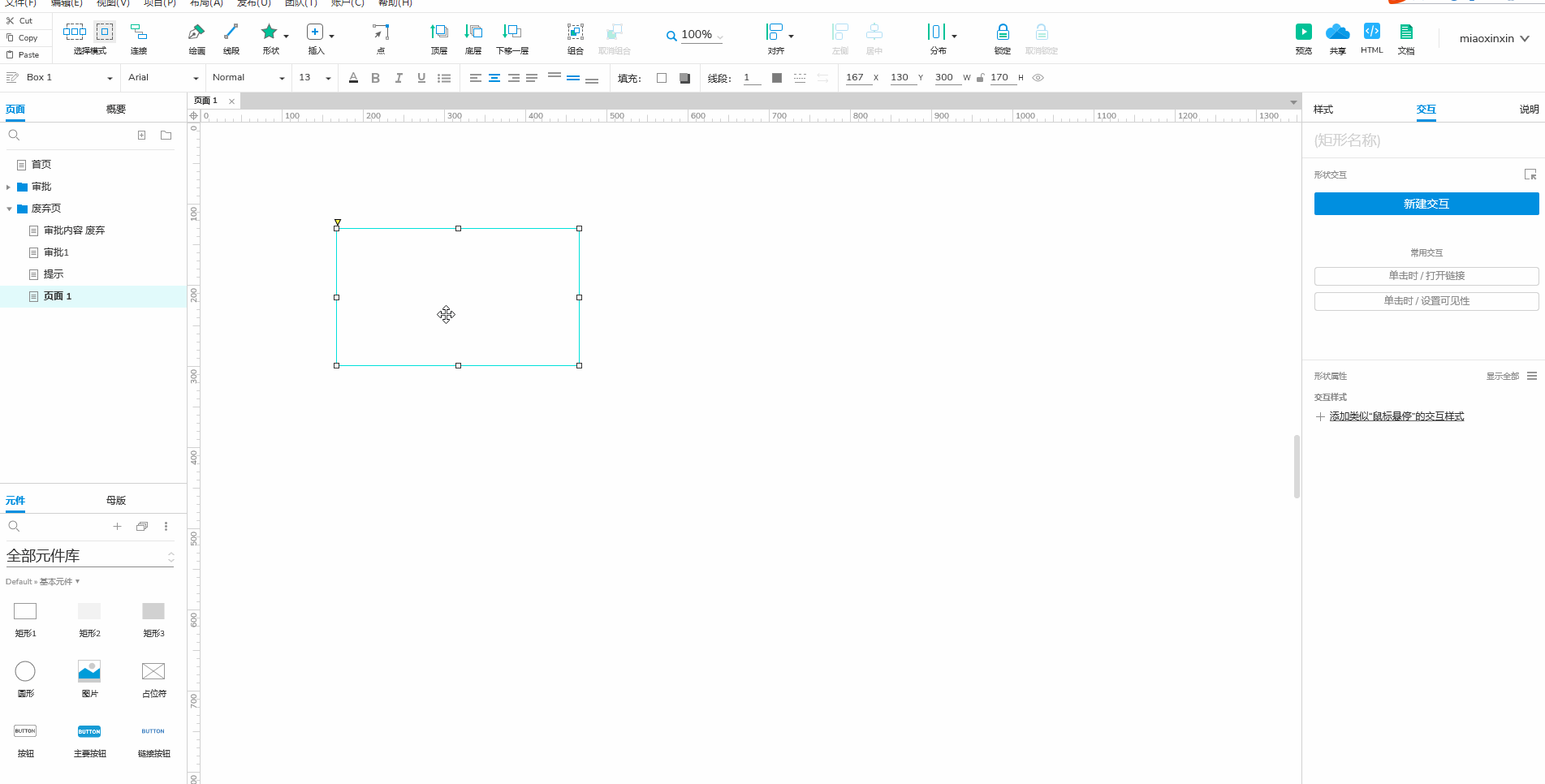Set text alignment to center

click(494, 78)
